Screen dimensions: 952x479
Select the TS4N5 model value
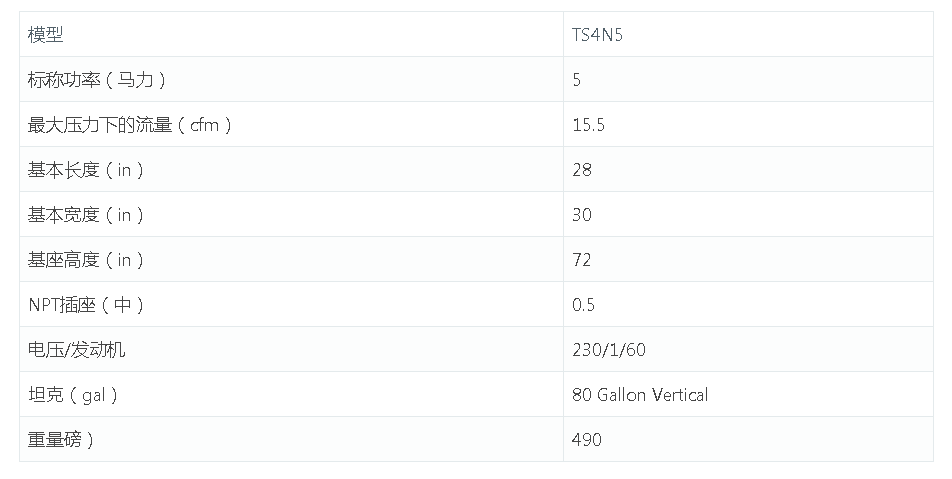pyautogui.click(x=597, y=35)
